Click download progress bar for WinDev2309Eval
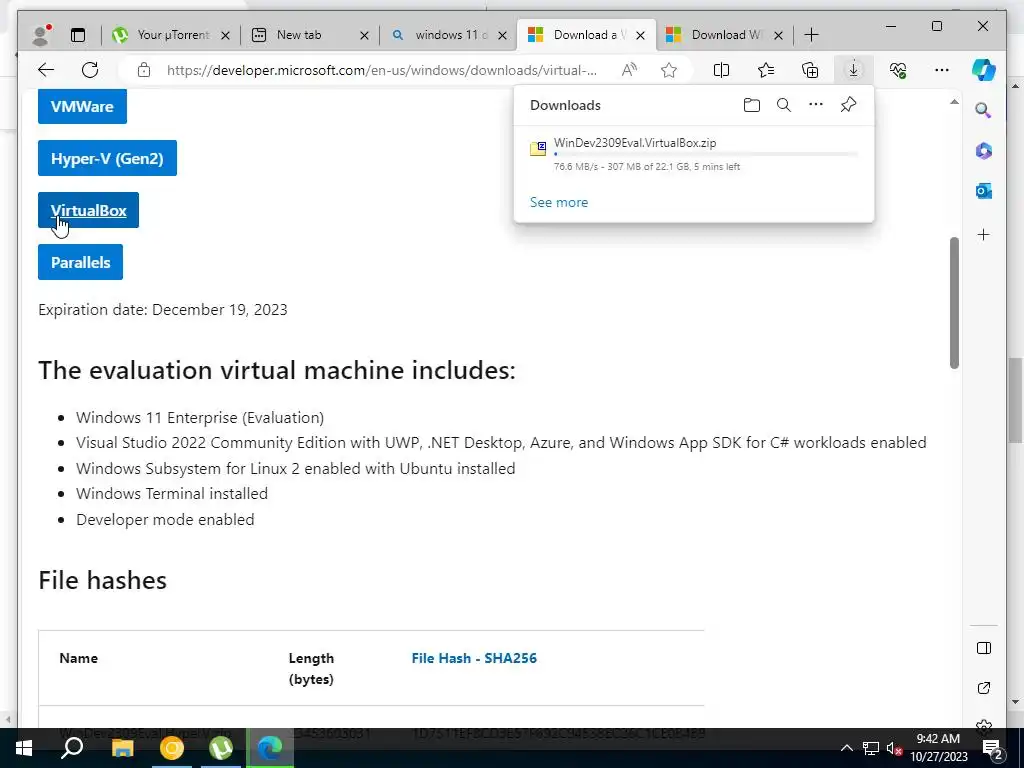The height and width of the screenshot is (768, 1024). click(705, 154)
